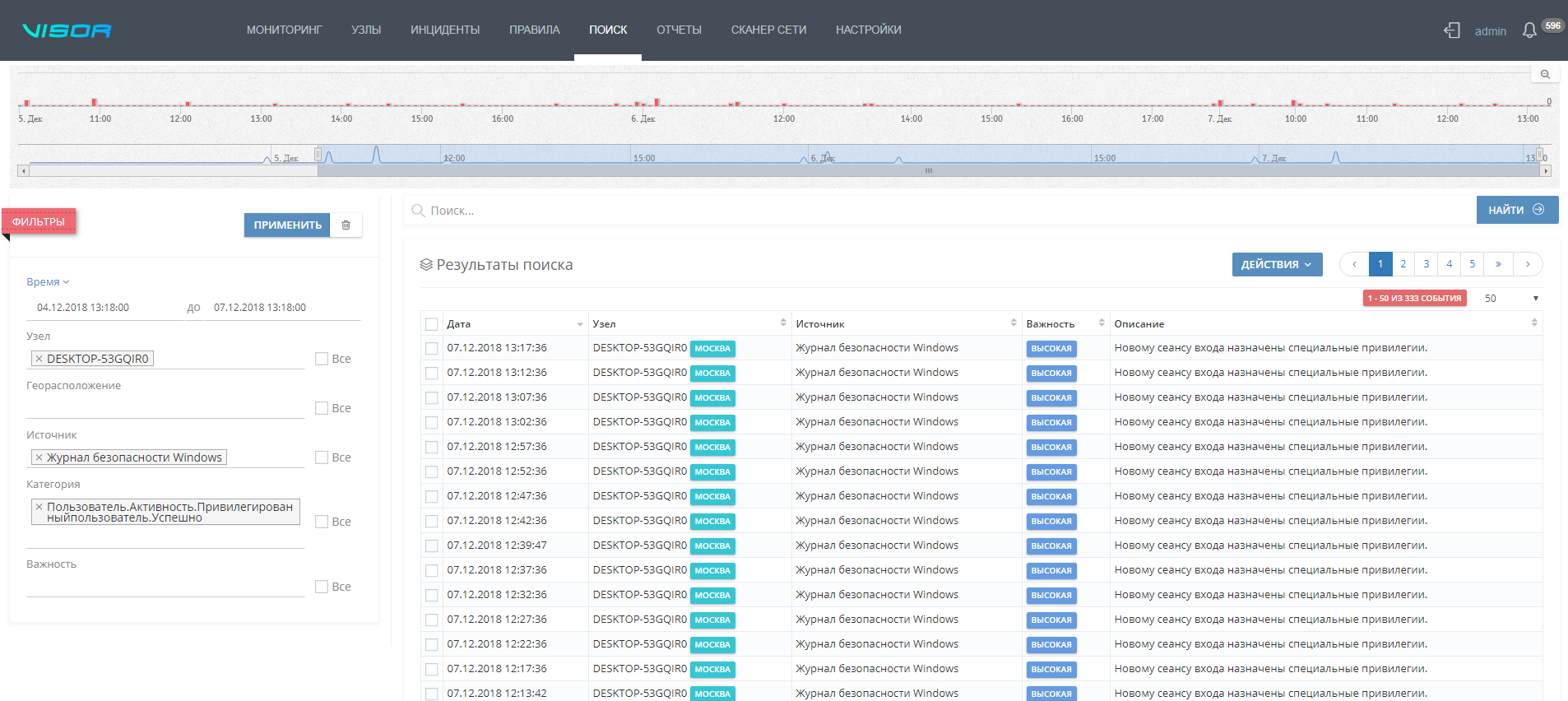Remove the Журнал безопасности Windows source tag
The width and height of the screenshot is (1568, 701).
tap(39, 457)
